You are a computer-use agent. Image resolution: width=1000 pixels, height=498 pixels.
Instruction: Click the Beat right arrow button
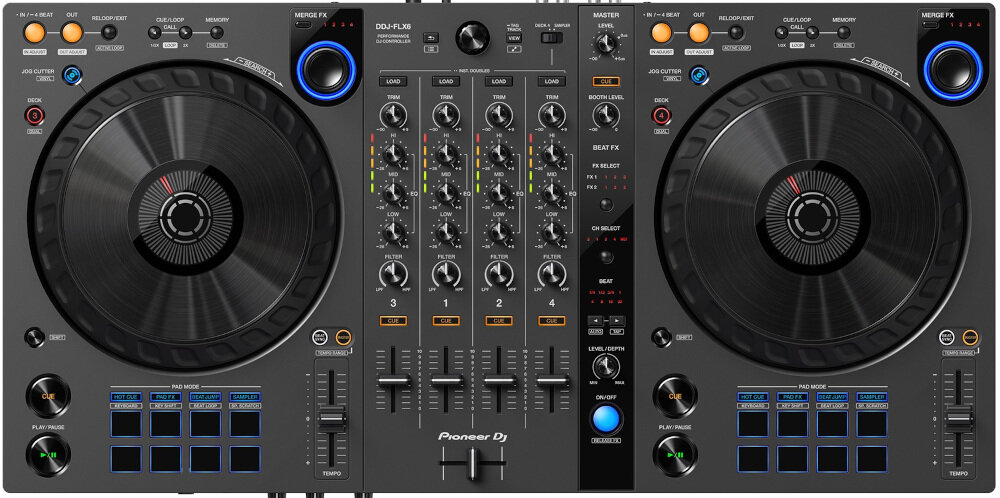617,321
